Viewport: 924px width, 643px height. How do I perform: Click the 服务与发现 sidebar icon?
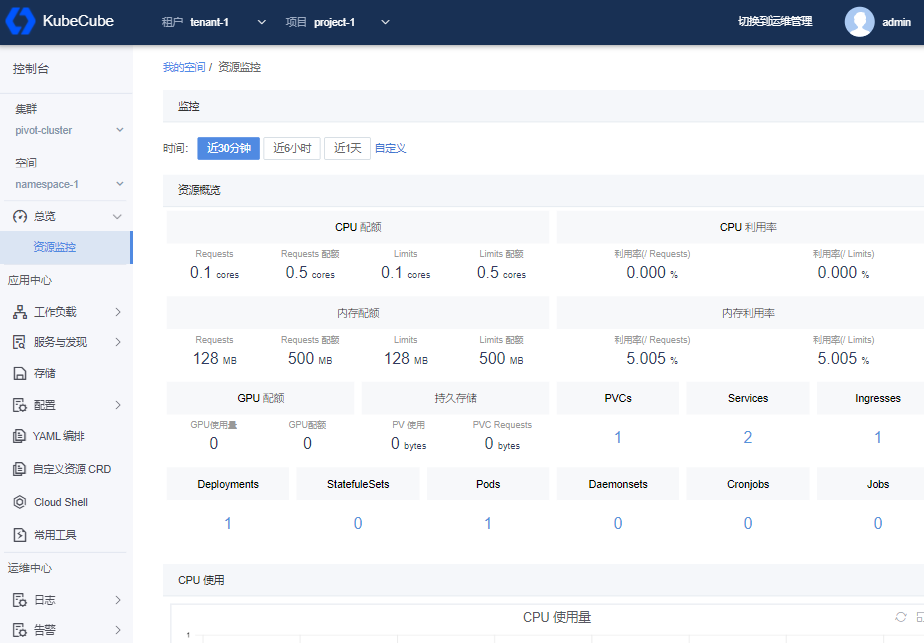point(20,342)
